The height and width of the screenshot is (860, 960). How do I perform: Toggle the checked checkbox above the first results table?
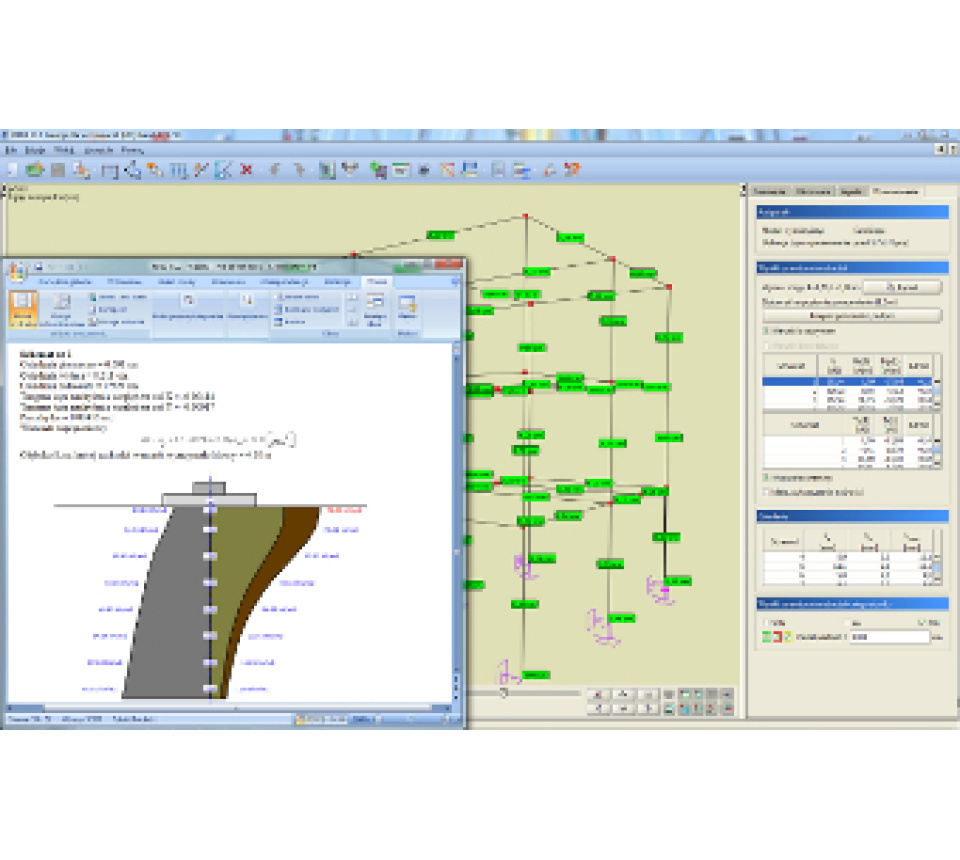click(x=766, y=329)
